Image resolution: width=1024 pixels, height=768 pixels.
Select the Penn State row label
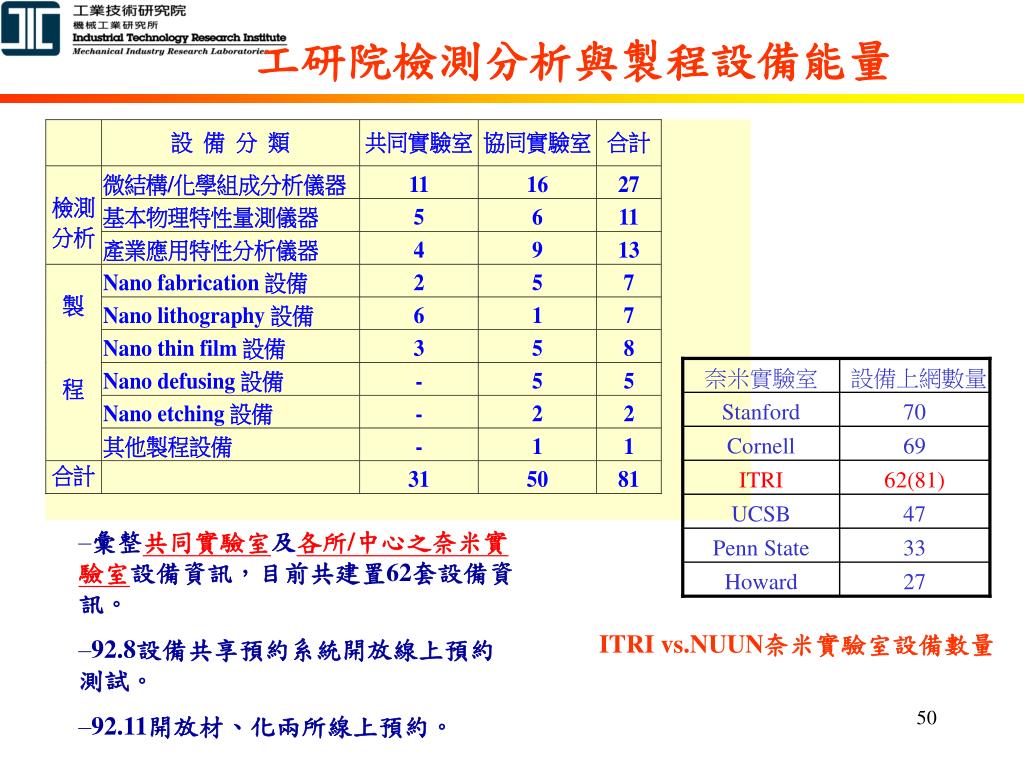pos(761,548)
